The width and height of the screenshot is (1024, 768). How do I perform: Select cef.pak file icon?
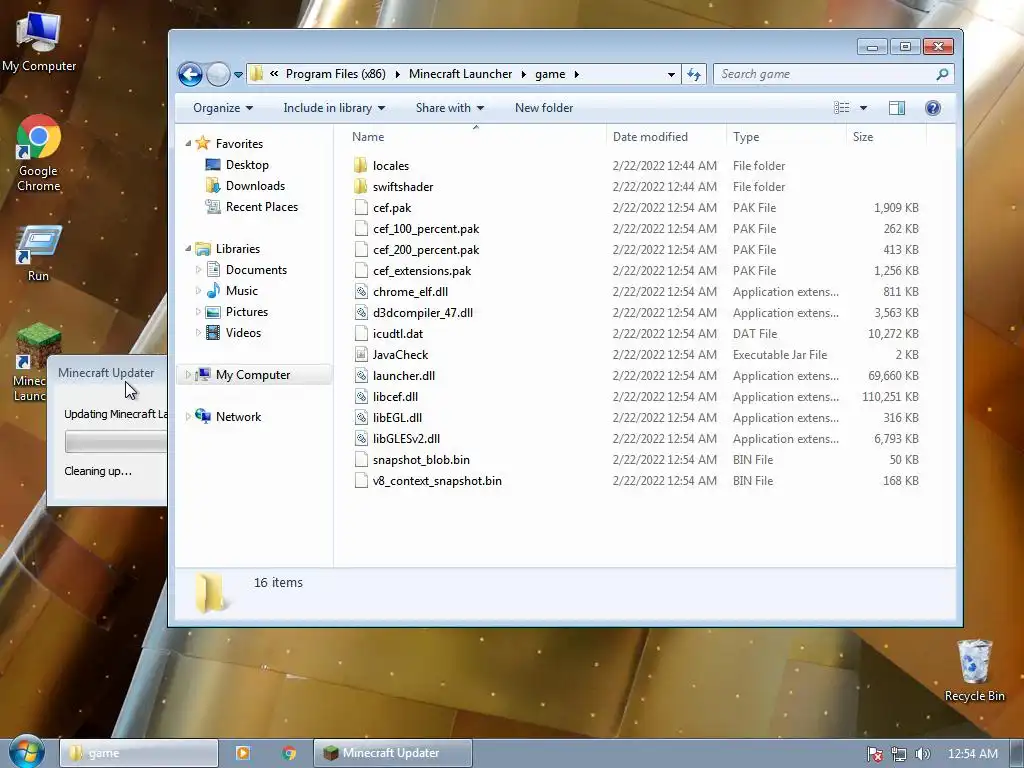pos(360,208)
